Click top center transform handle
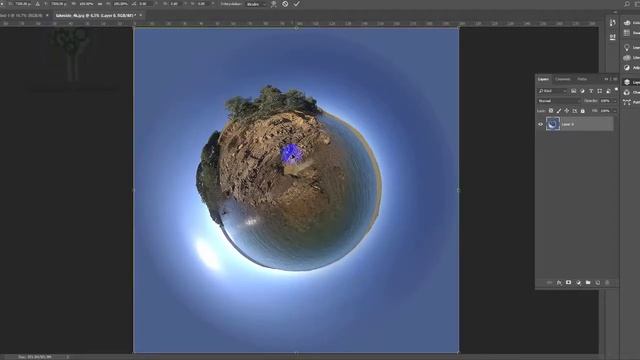The image size is (640, 360). coord(297,28)
